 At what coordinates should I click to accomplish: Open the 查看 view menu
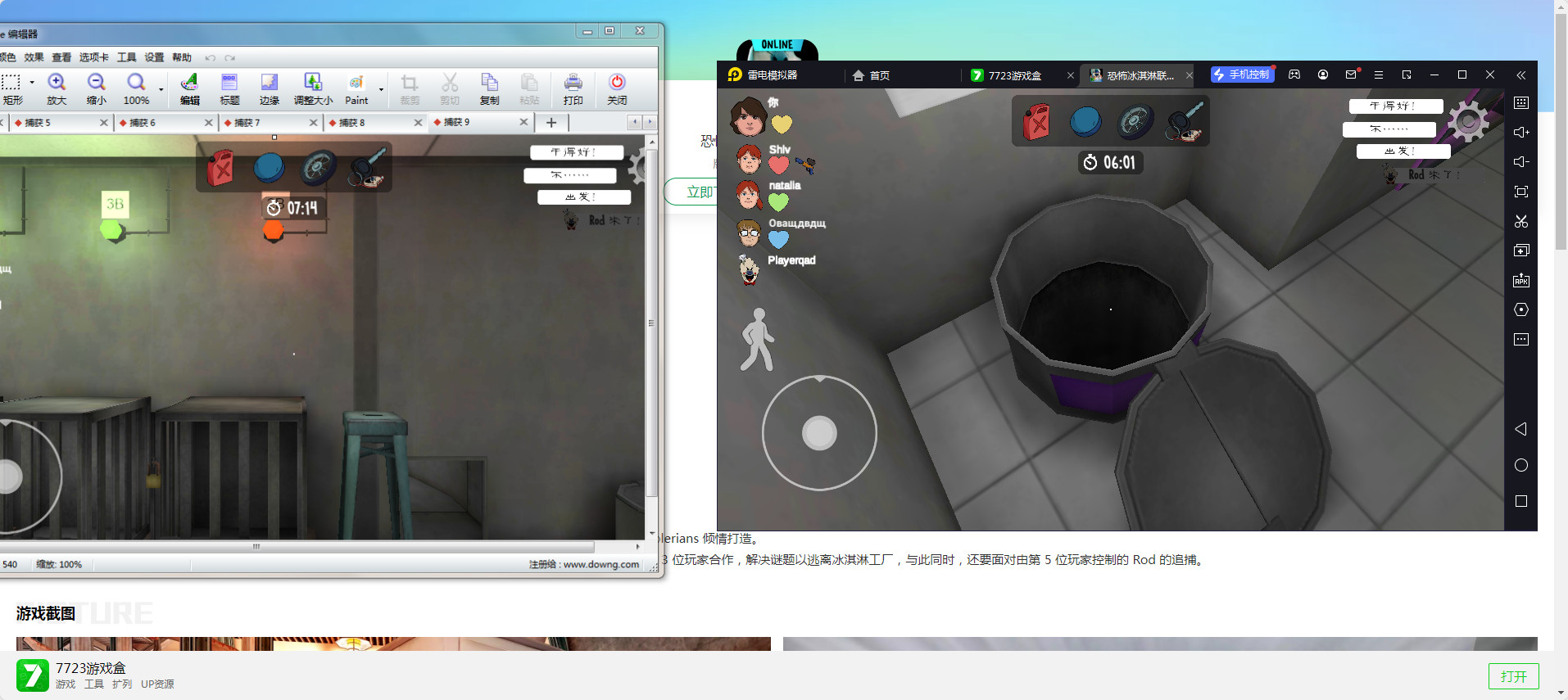[x=61, y=57]
